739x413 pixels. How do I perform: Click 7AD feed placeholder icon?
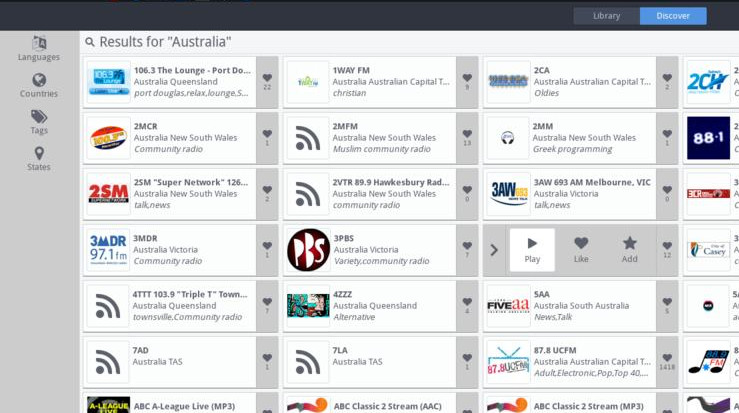pyautogui.click(x=107, y=362)
